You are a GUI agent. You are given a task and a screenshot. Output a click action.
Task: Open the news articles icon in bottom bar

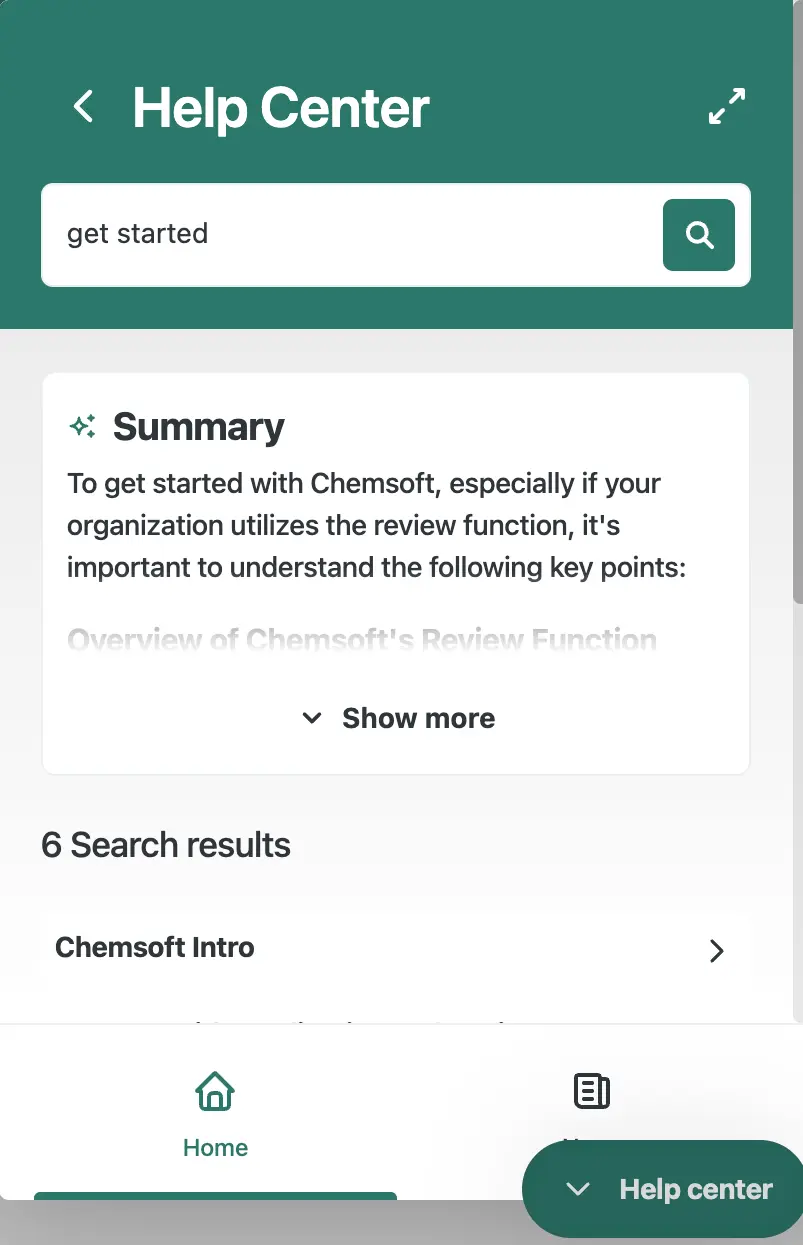(590, 1092)
